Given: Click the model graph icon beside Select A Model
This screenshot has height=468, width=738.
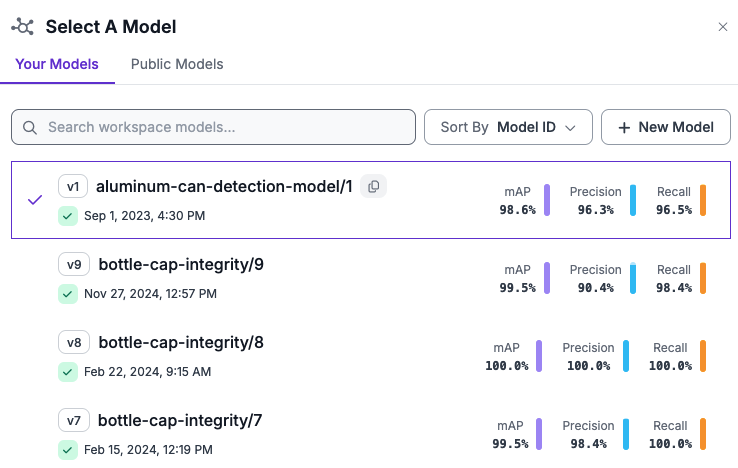Looking at the screenshot, I should (x=22, y=27).
